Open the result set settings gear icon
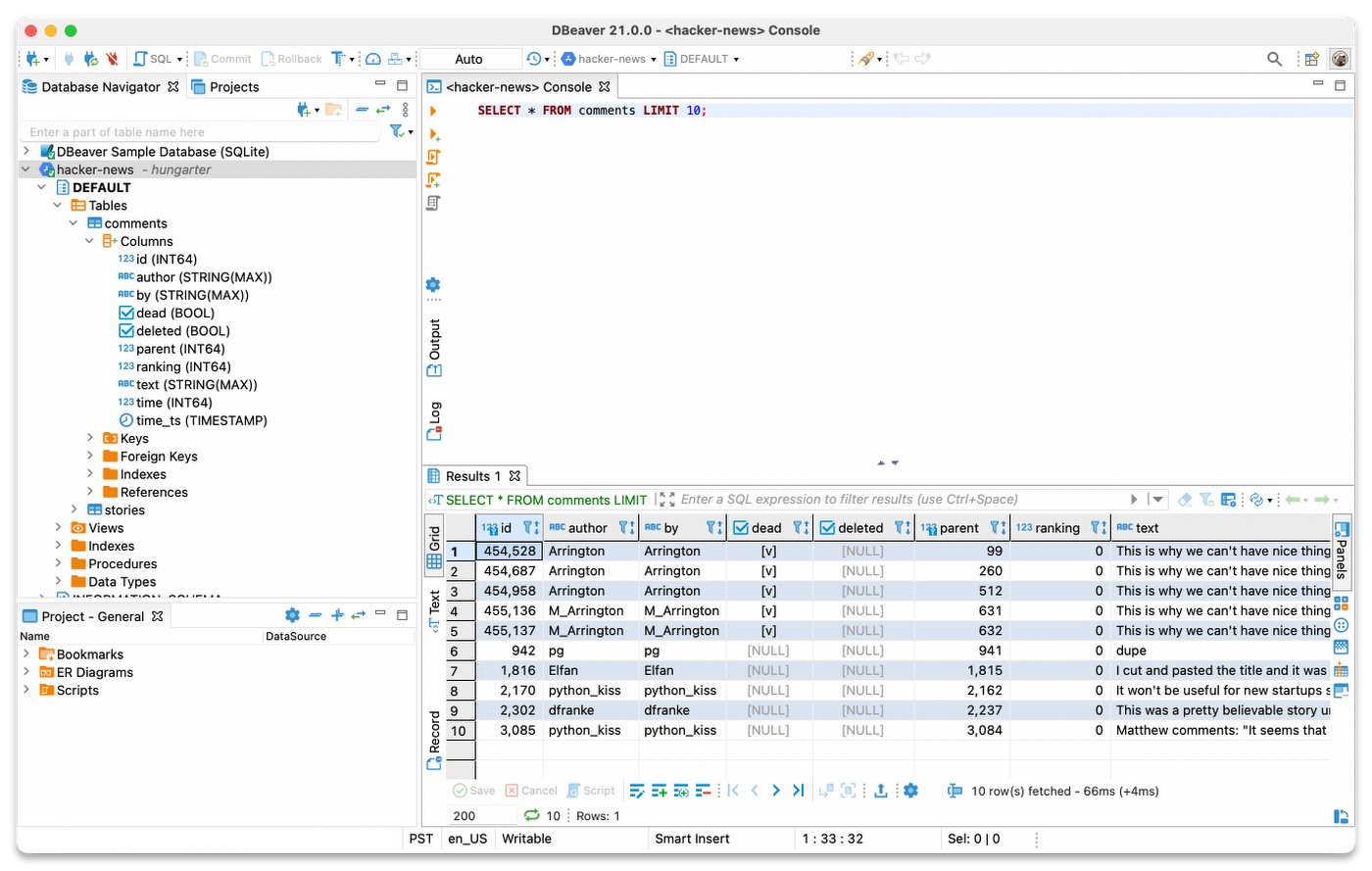The width and height of the screenshot is (1372, 871). [911, 791]
